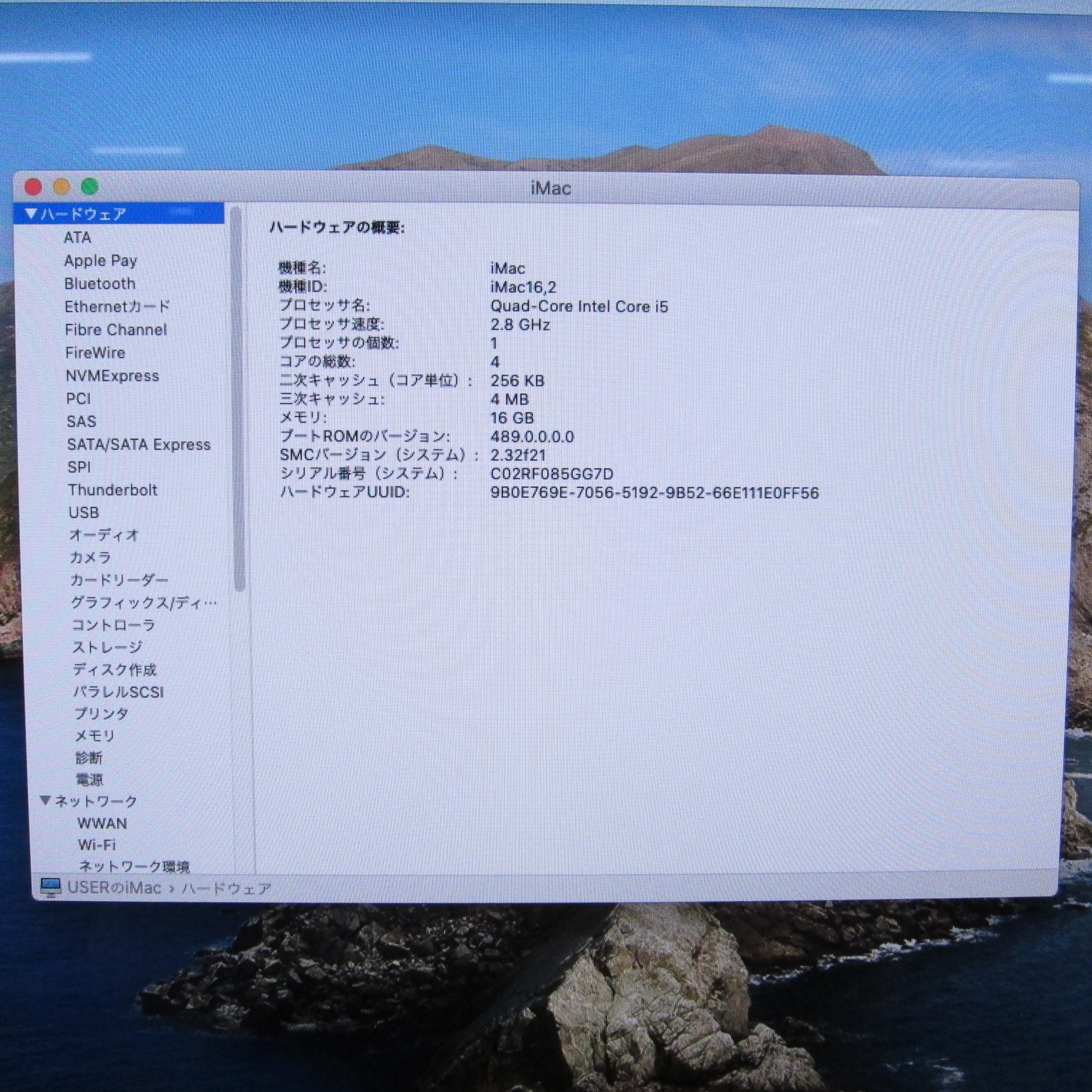Minimize the window with yellow button
The image size is (1092, 1092).
[62, 187]
